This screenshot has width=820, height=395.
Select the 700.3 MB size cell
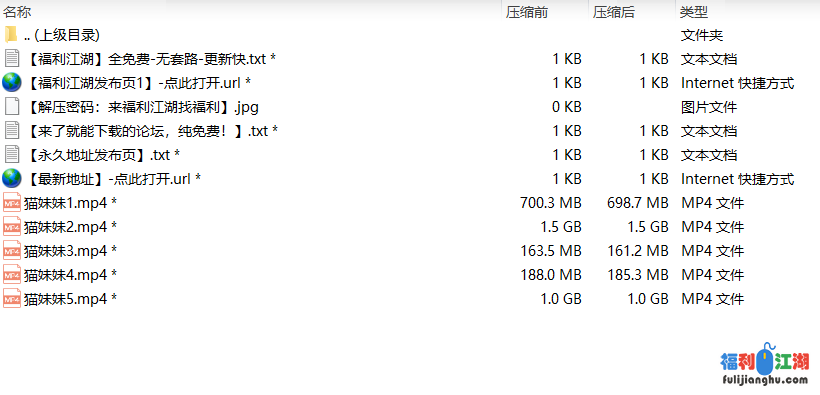tap(551, 203)
